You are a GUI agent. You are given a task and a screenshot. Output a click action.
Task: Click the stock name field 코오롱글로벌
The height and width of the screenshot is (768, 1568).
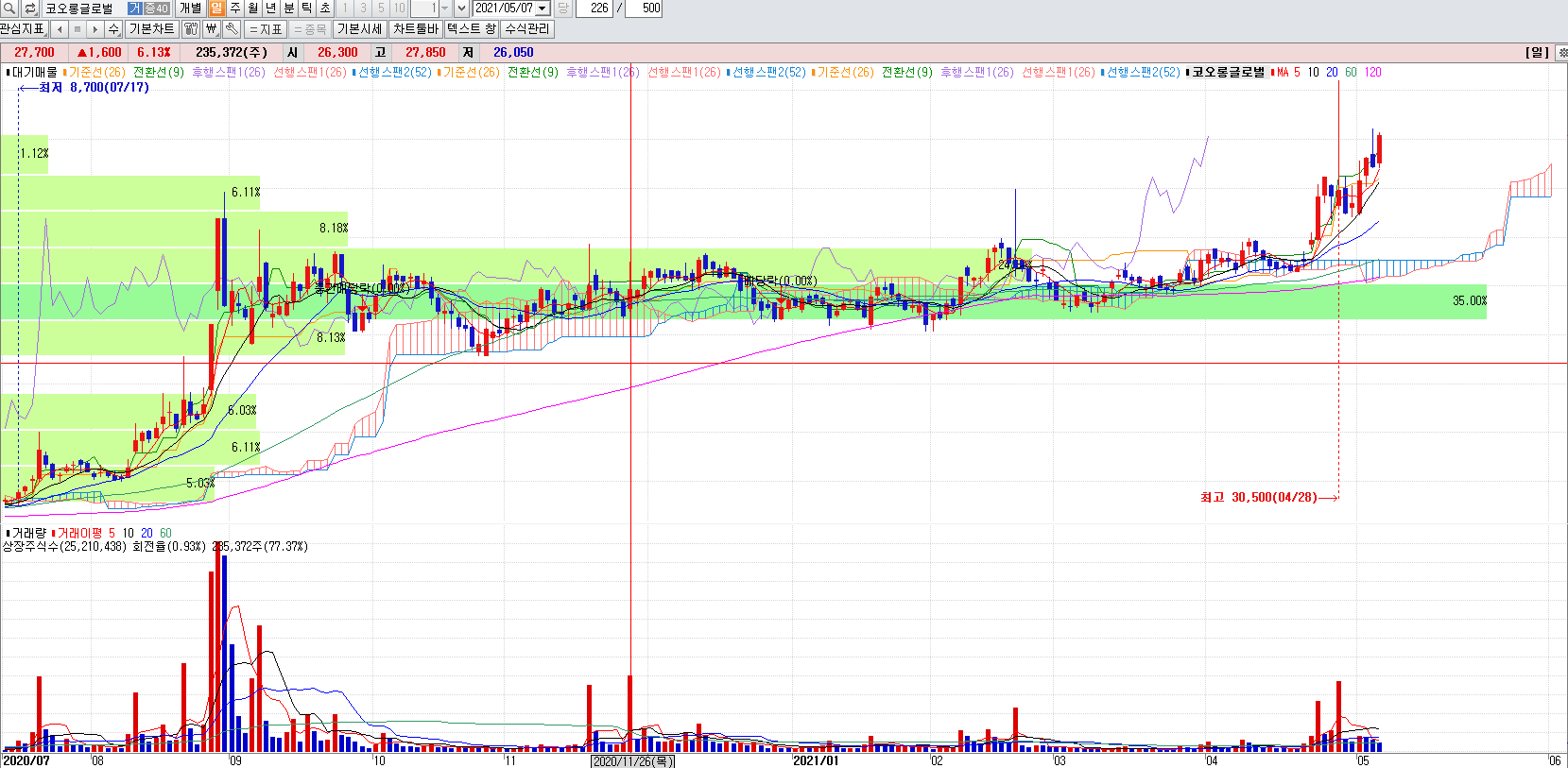(83, 9)
